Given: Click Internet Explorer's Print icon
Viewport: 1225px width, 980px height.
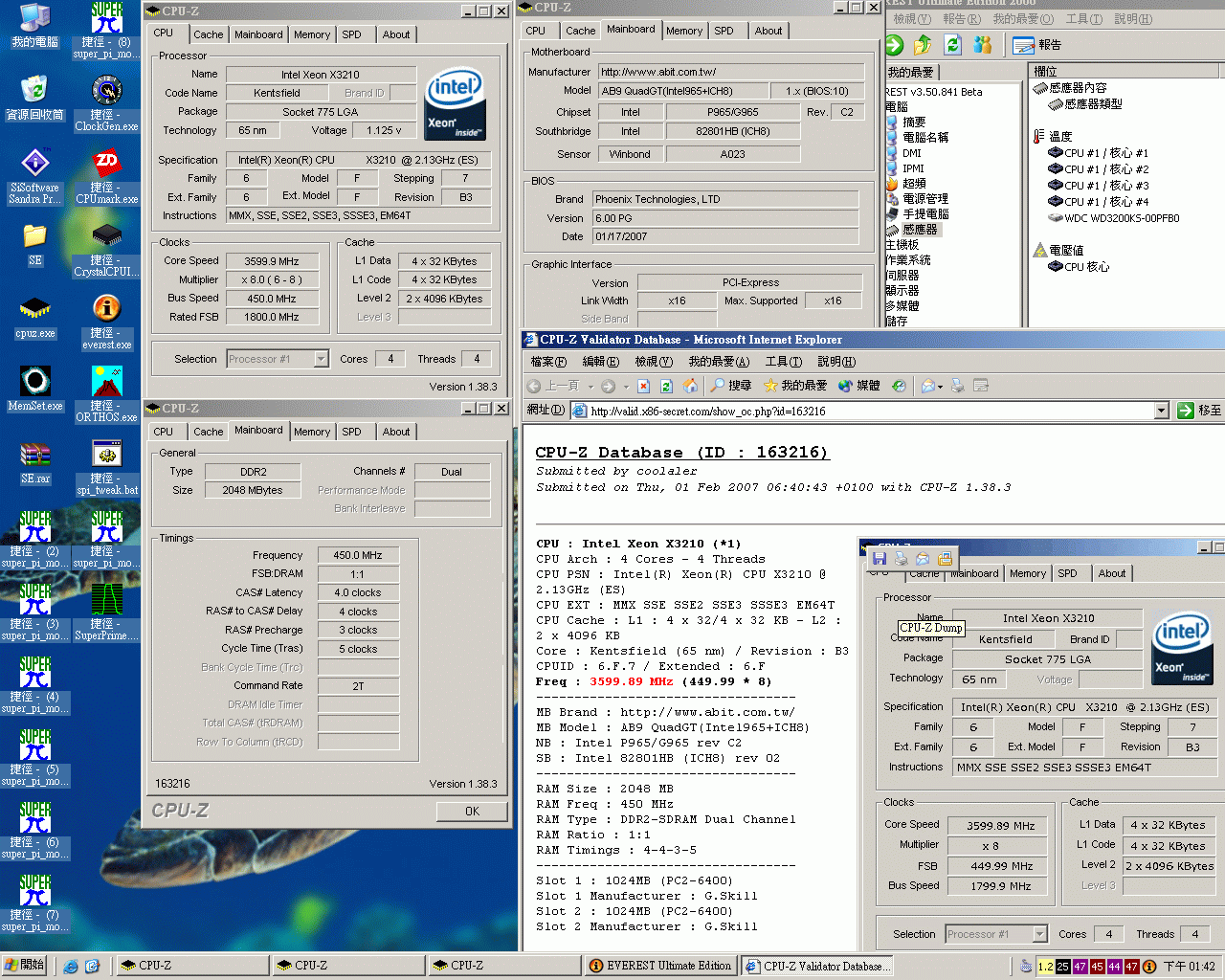Looking at the screenshot, I should pyautogui.click(x=957, y=386).
